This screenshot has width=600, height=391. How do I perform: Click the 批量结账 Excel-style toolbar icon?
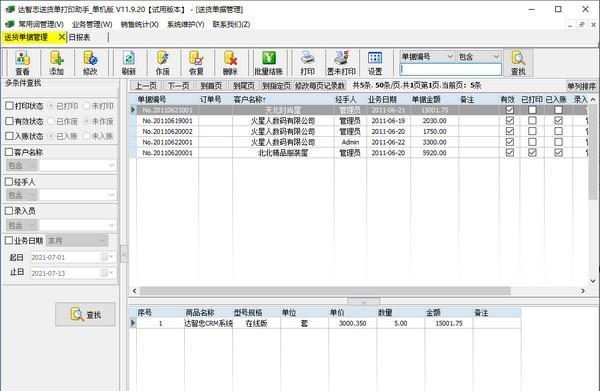pos(269,63)
